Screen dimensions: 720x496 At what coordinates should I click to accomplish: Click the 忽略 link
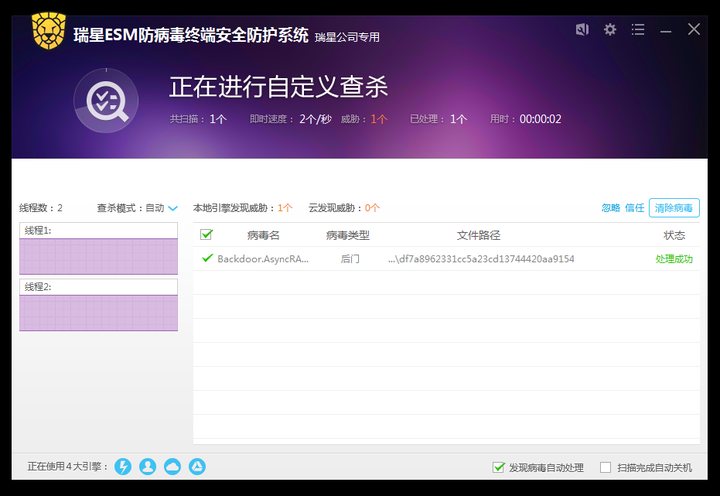[x=611, y=208]
